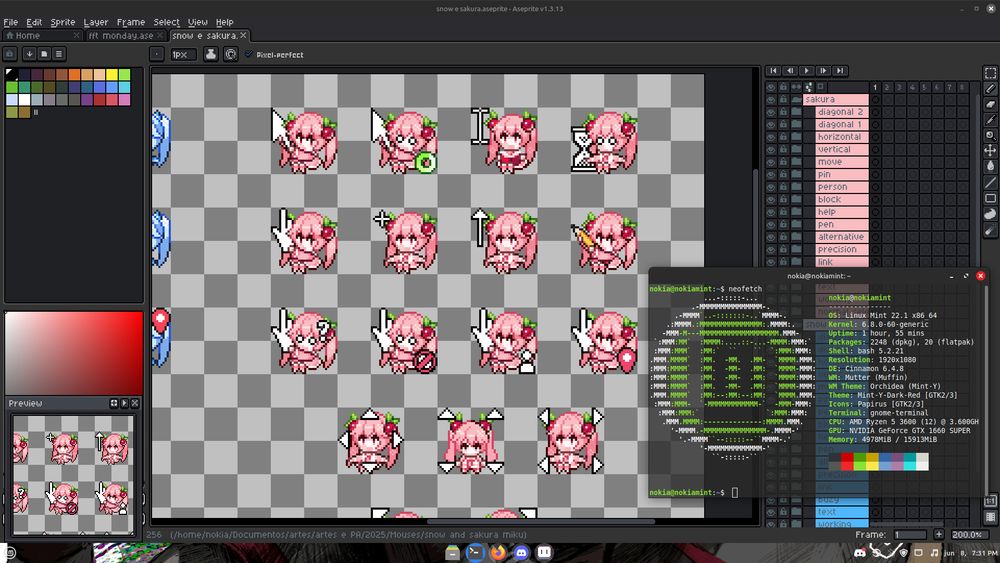1000x563 pixels.
Task: Close the snow e sakura tab
Action: point(243,36)
